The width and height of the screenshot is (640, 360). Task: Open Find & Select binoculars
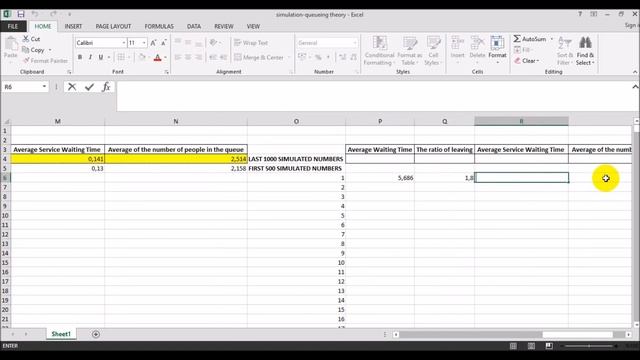(x=585, y=50)
